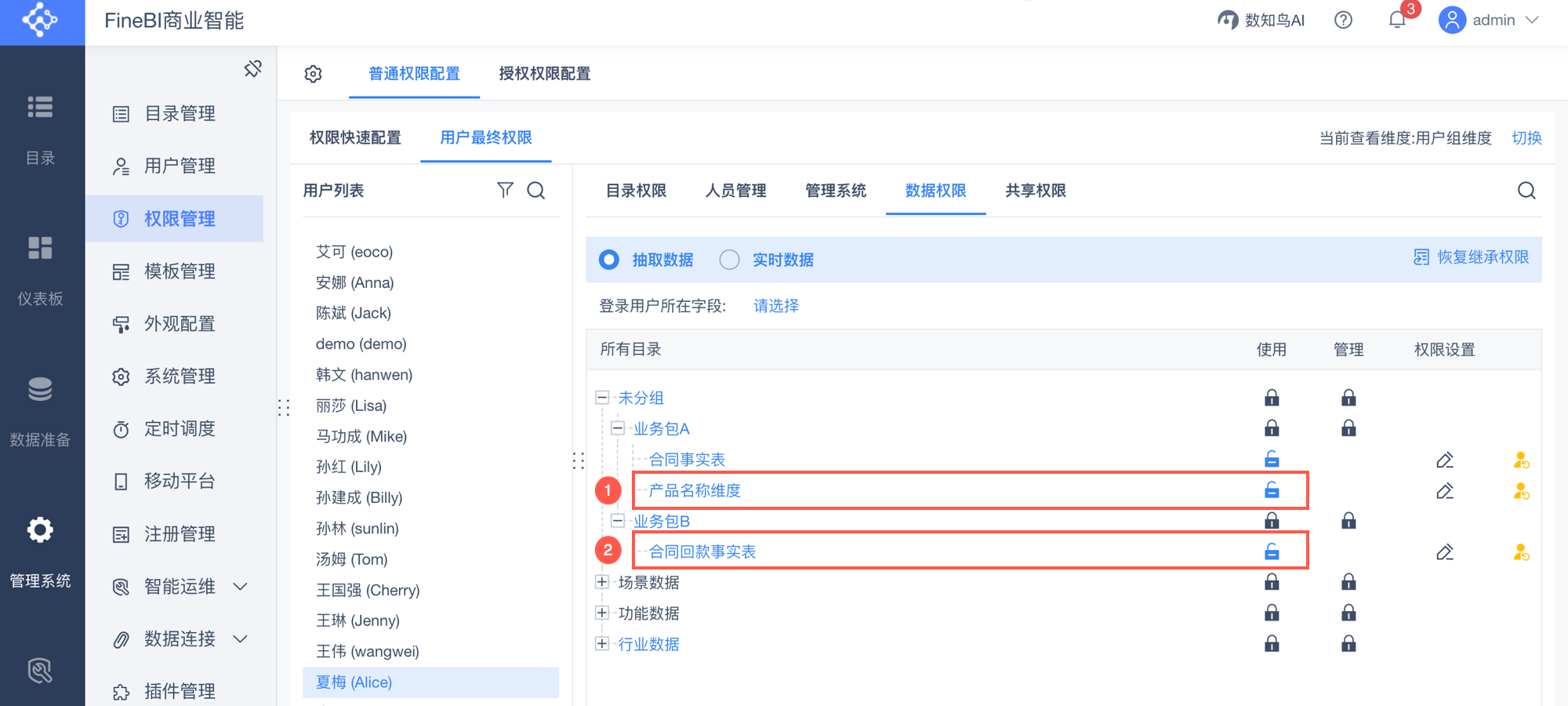Click the user list filter icon
Screen dimensions: 1568x706
pos(505,190)
